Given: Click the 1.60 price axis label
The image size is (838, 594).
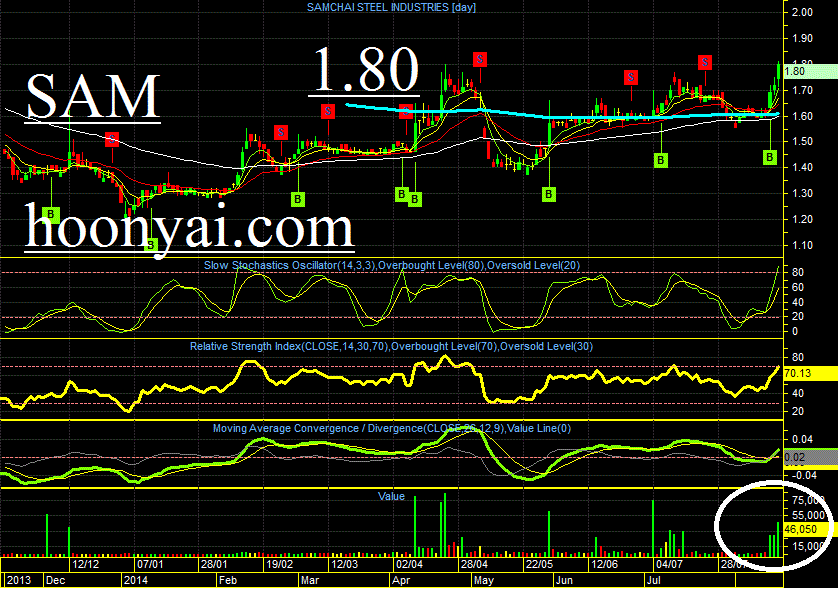Looking at the screenshot, I should point(802,116).
